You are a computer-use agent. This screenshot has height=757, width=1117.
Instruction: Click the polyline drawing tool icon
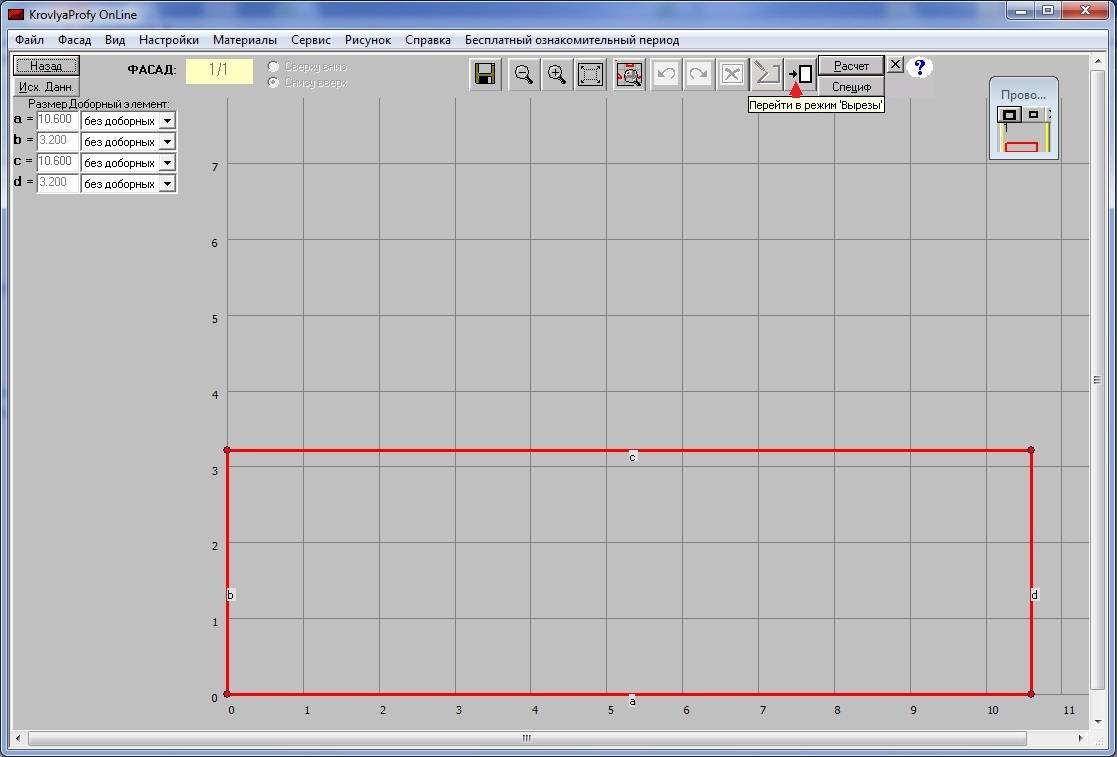pyautogui.click(x=767, y=75)
